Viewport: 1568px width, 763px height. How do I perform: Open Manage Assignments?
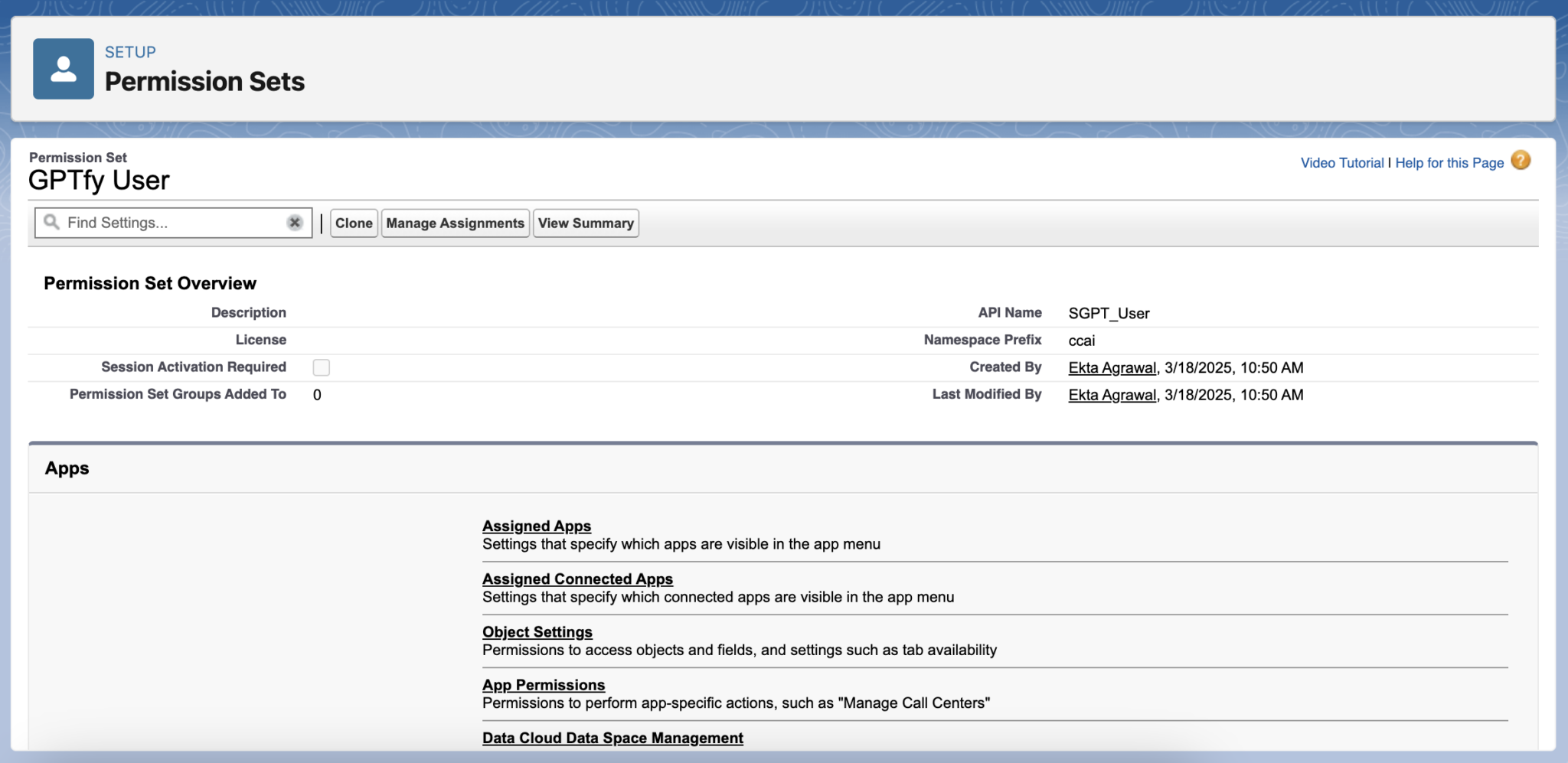coord(455,223)
